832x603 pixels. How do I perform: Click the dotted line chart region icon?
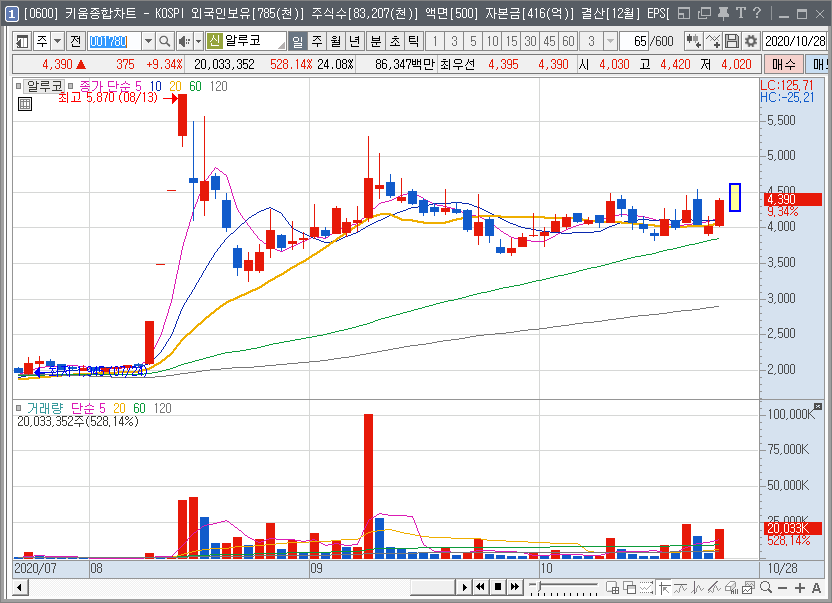tap(647, 588)
